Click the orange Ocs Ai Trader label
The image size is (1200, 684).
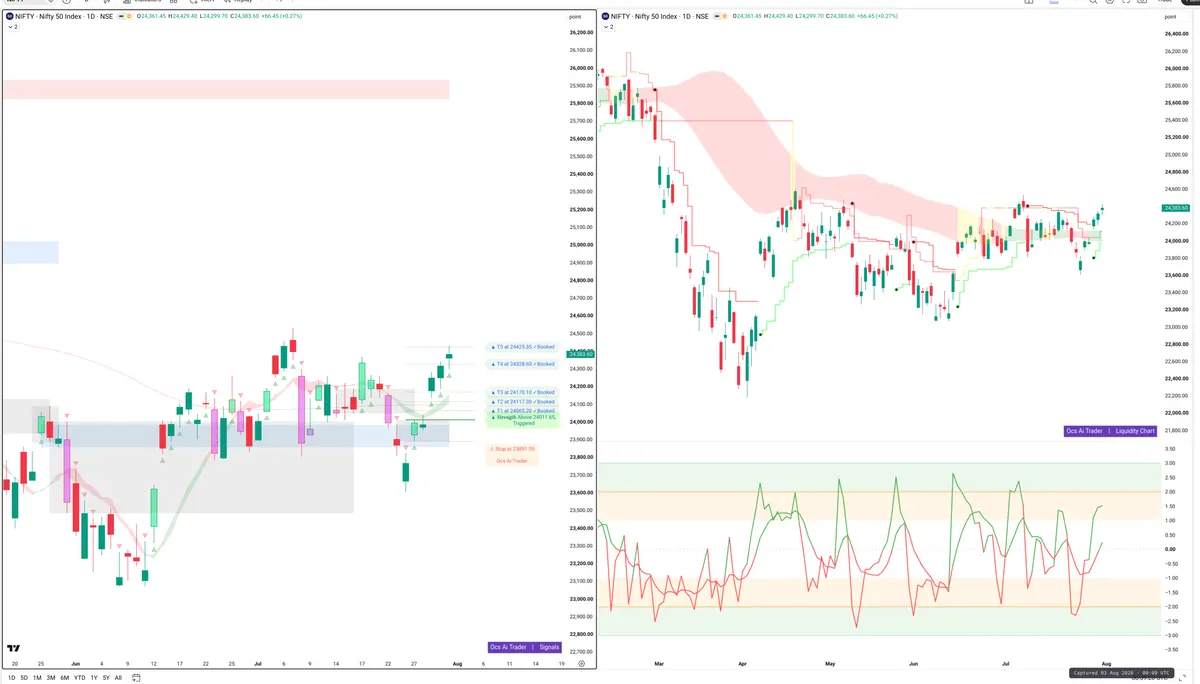[512, 460]
